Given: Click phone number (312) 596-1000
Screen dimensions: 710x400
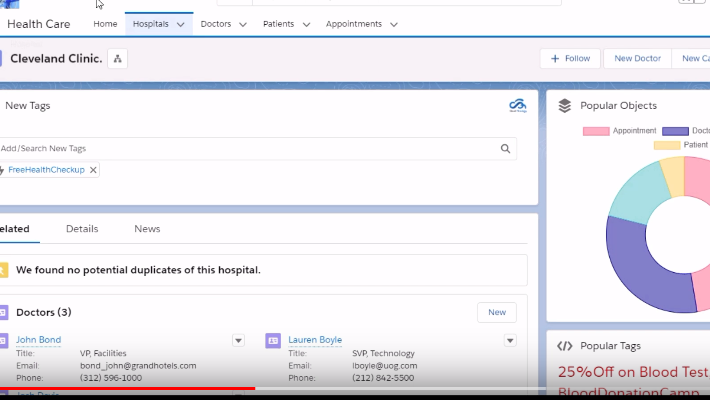Looking at the screenshot, I should (111, 378).
